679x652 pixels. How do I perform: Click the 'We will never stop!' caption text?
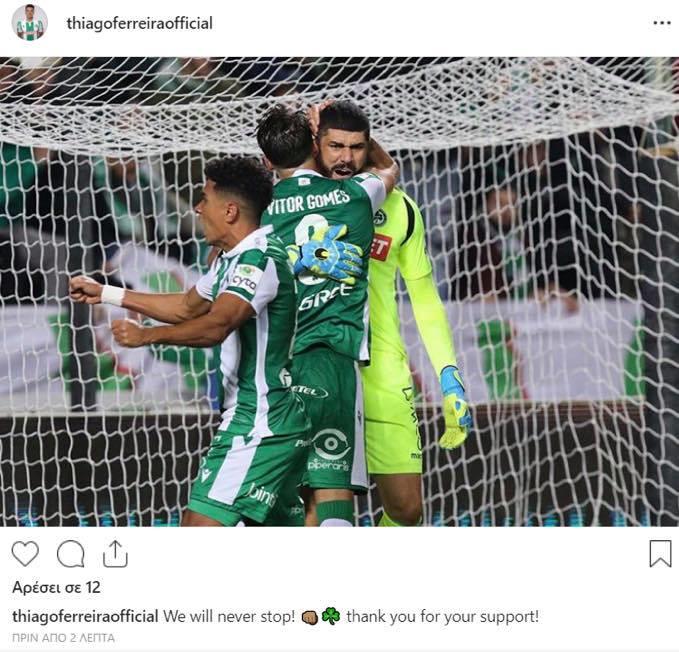point(229,616)
